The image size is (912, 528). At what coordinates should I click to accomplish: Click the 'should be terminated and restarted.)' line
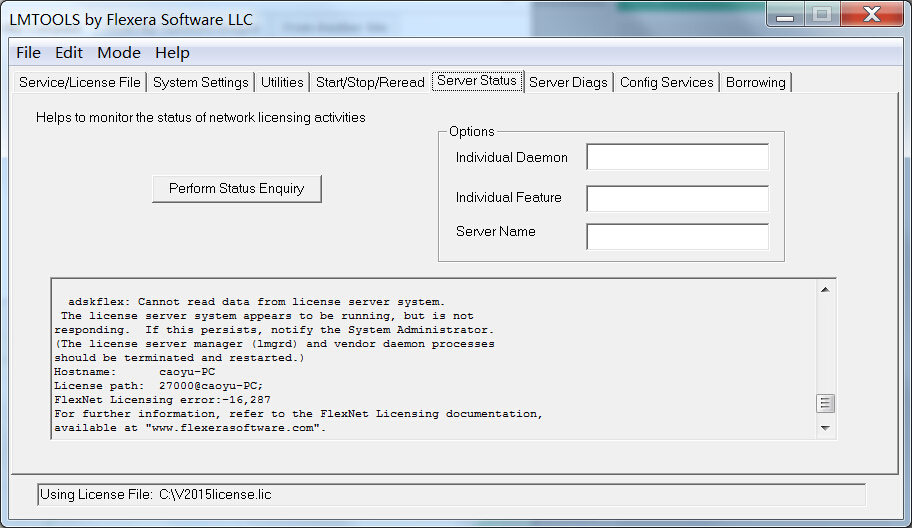[x=179, y=358]
